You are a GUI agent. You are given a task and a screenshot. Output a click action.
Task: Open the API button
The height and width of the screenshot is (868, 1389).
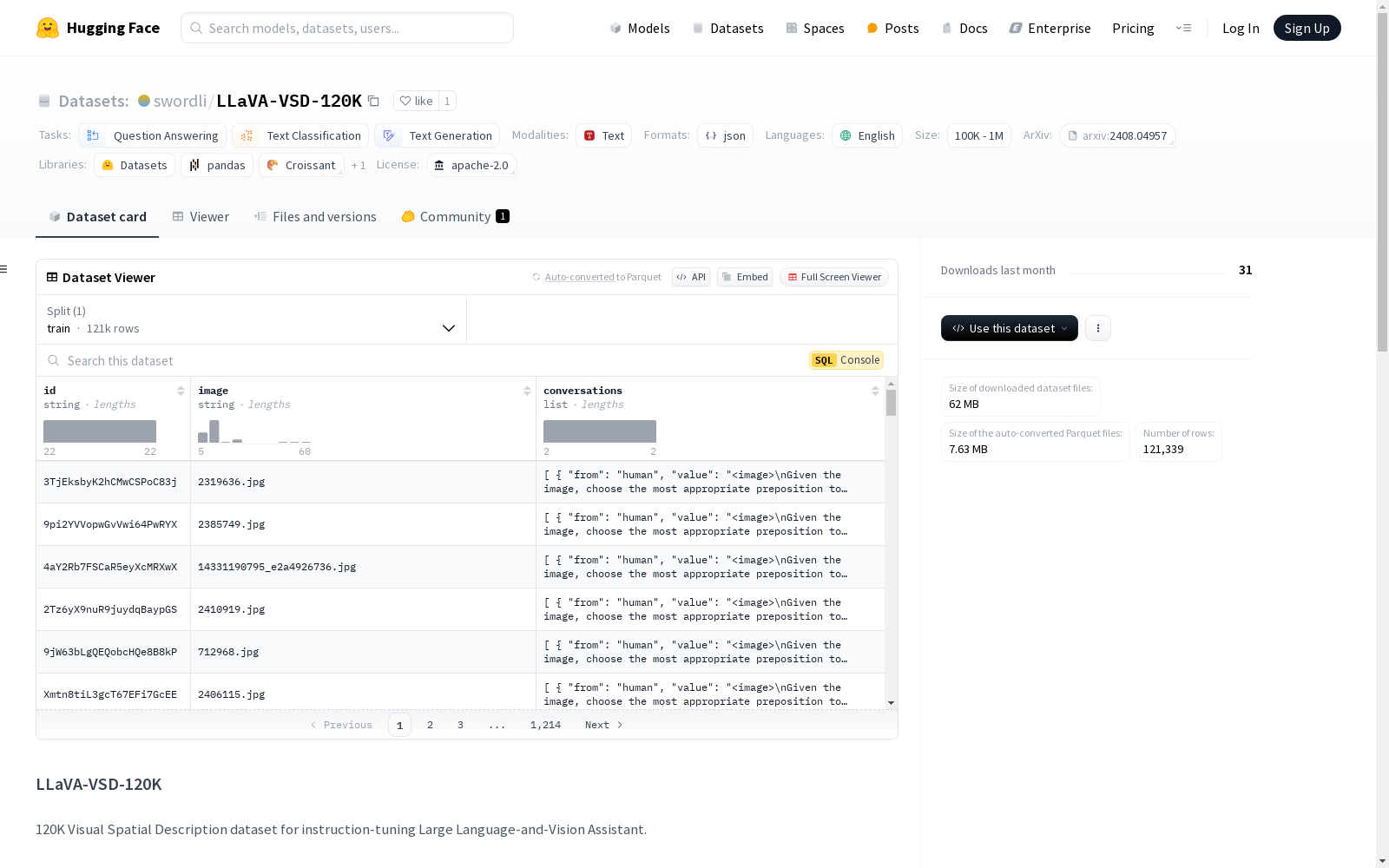[691, 277]
